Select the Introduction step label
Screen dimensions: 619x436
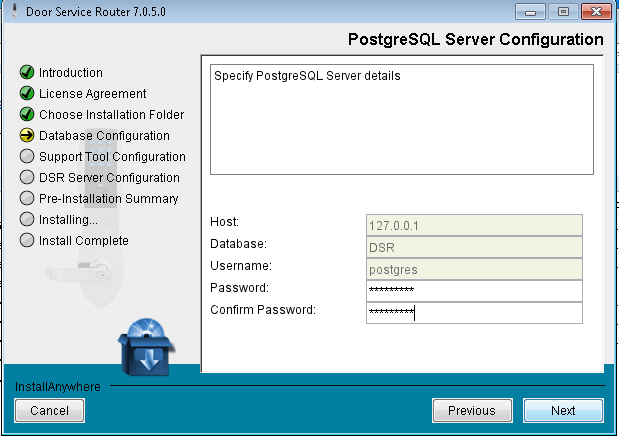tap(71, 73)
